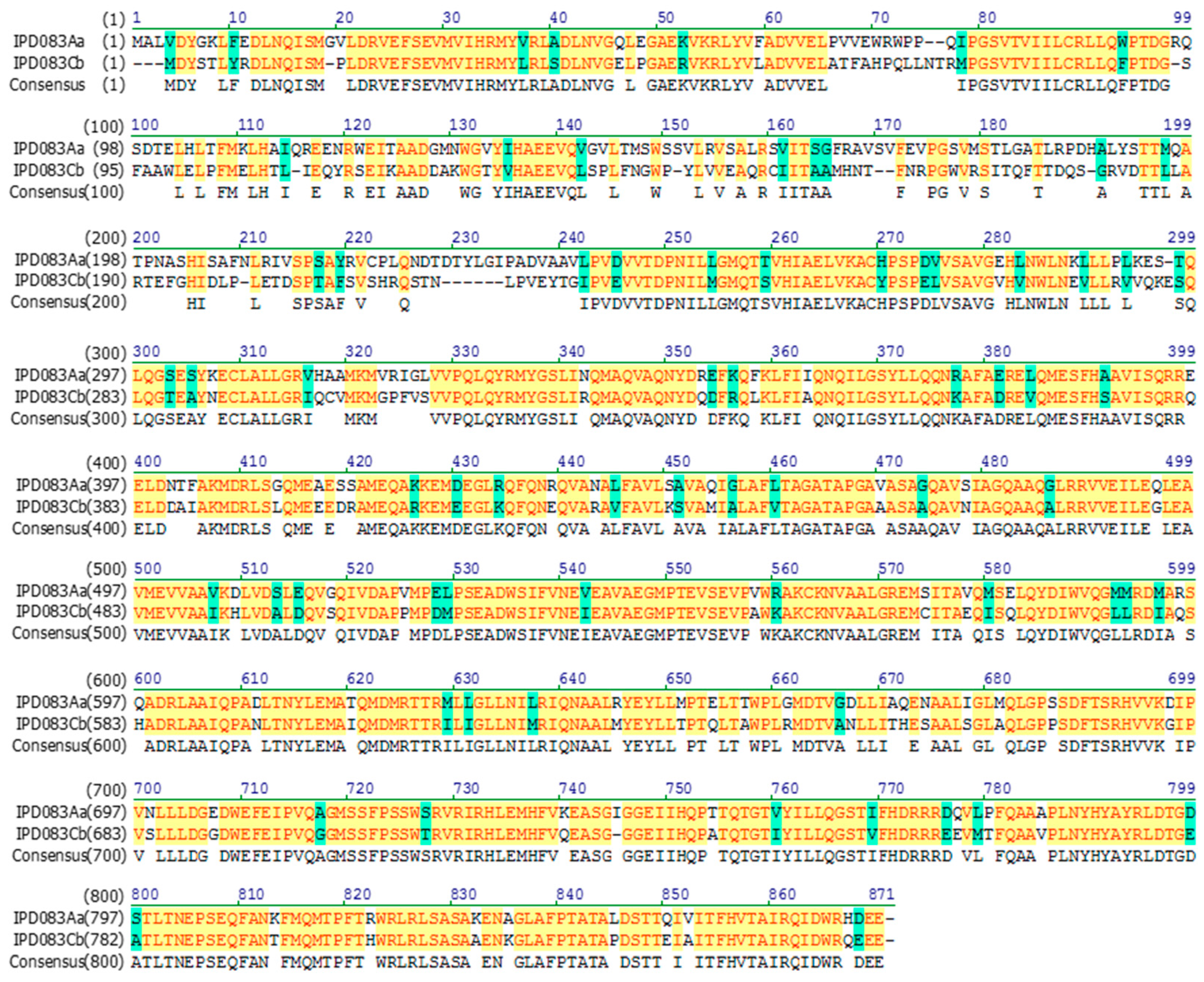
Task: Click ruler position number 20
Action: 345,18
